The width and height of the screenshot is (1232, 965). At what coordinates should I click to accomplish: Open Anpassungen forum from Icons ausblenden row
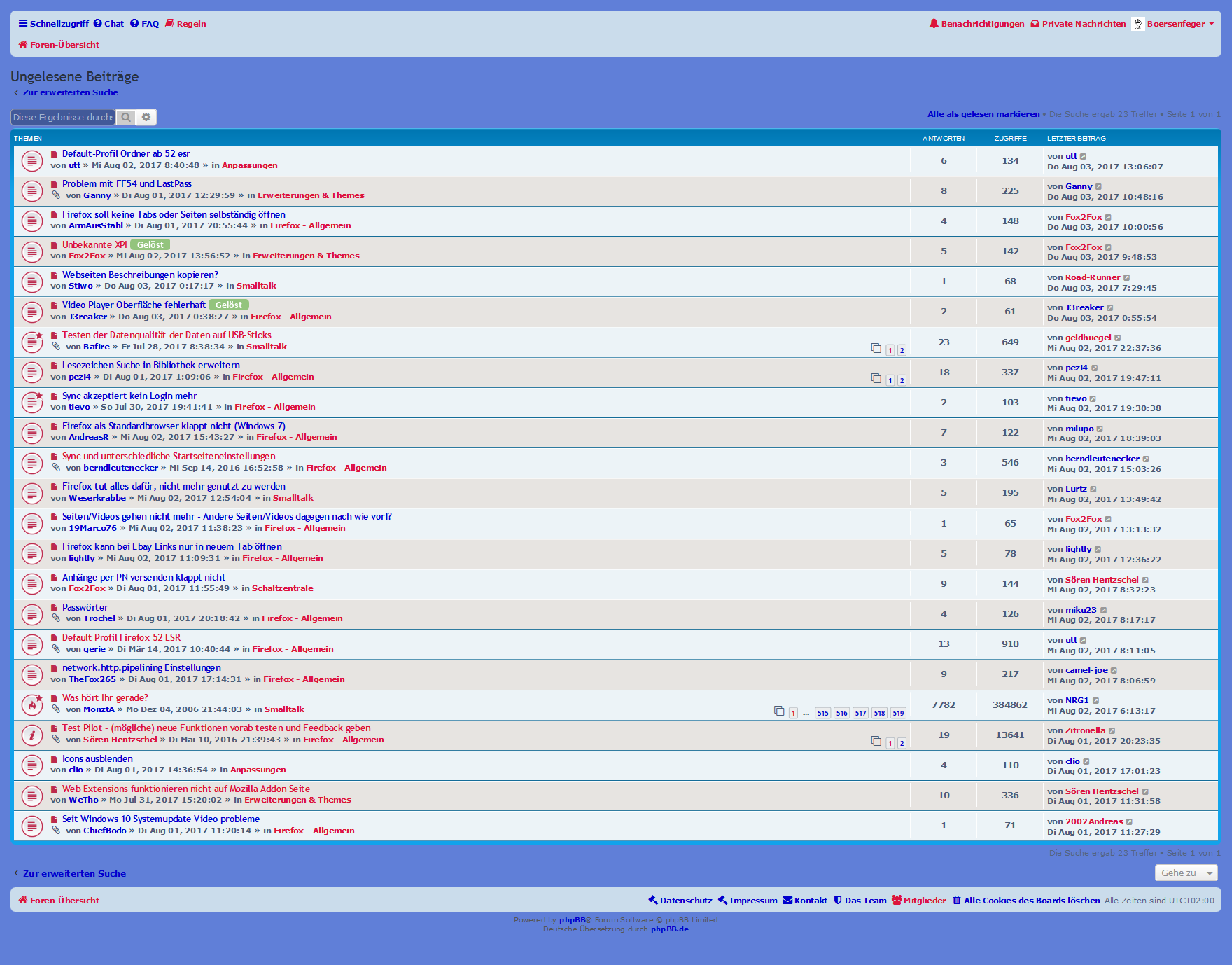click(x=258, y=770)
